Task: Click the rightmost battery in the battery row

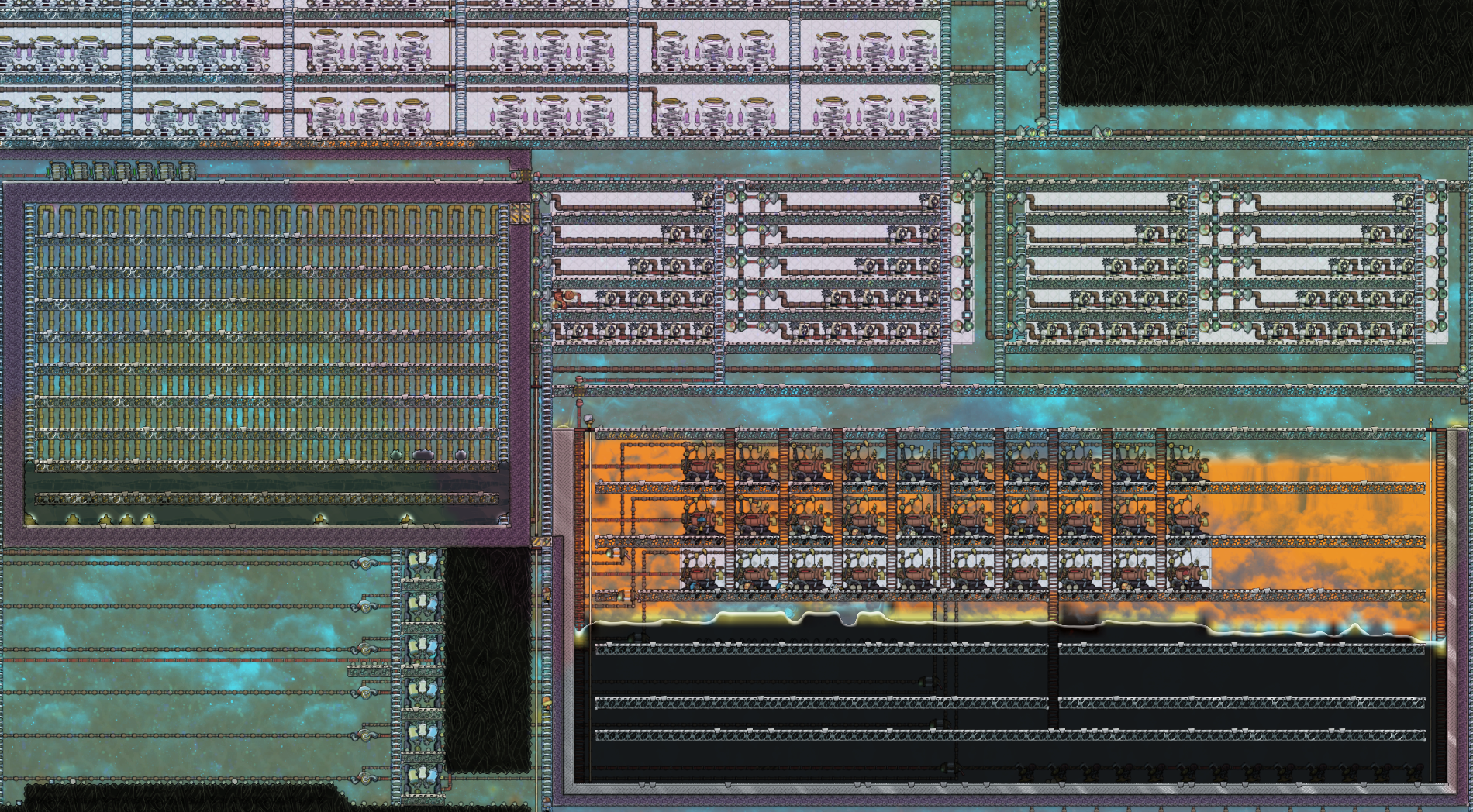Action: pos(188,170)
